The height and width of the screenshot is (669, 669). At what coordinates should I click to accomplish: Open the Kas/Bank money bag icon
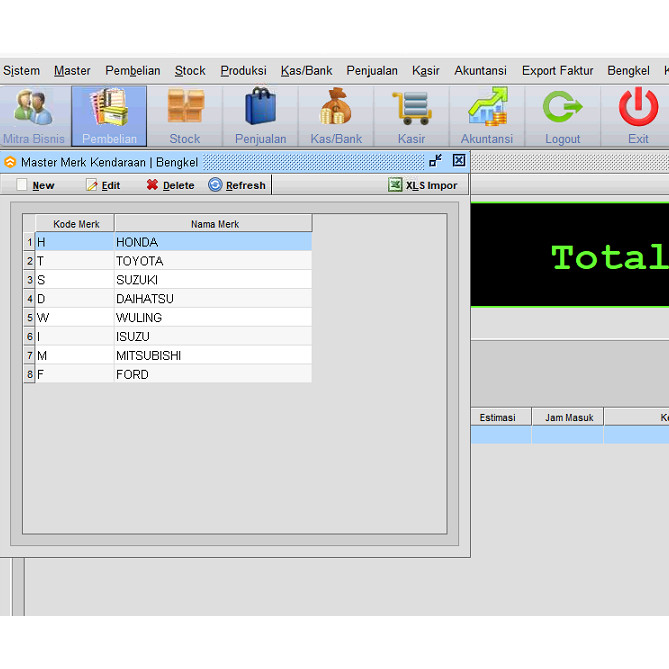[x=336, y=116]
